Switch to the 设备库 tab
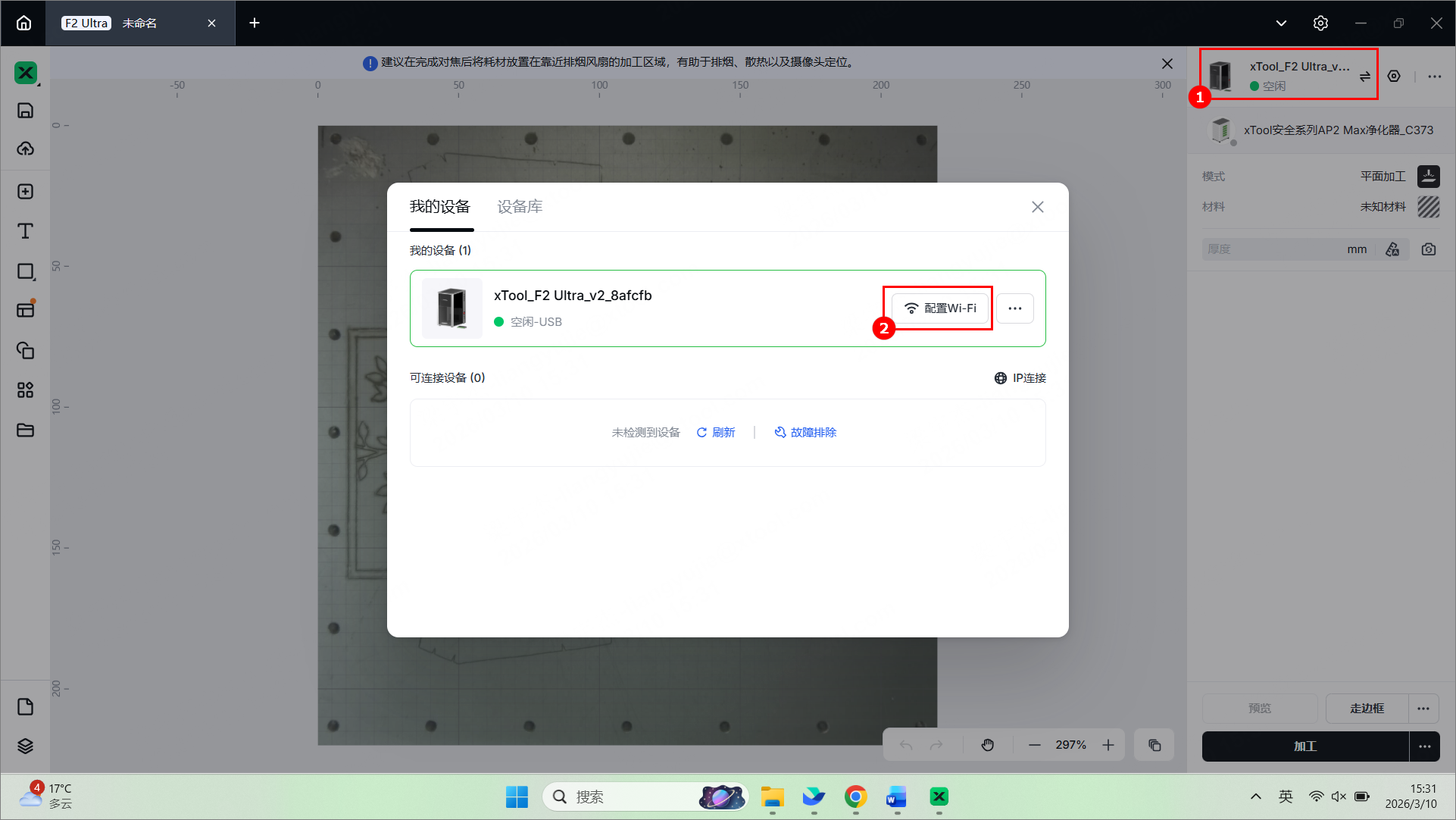 click(x=520, y=207)
